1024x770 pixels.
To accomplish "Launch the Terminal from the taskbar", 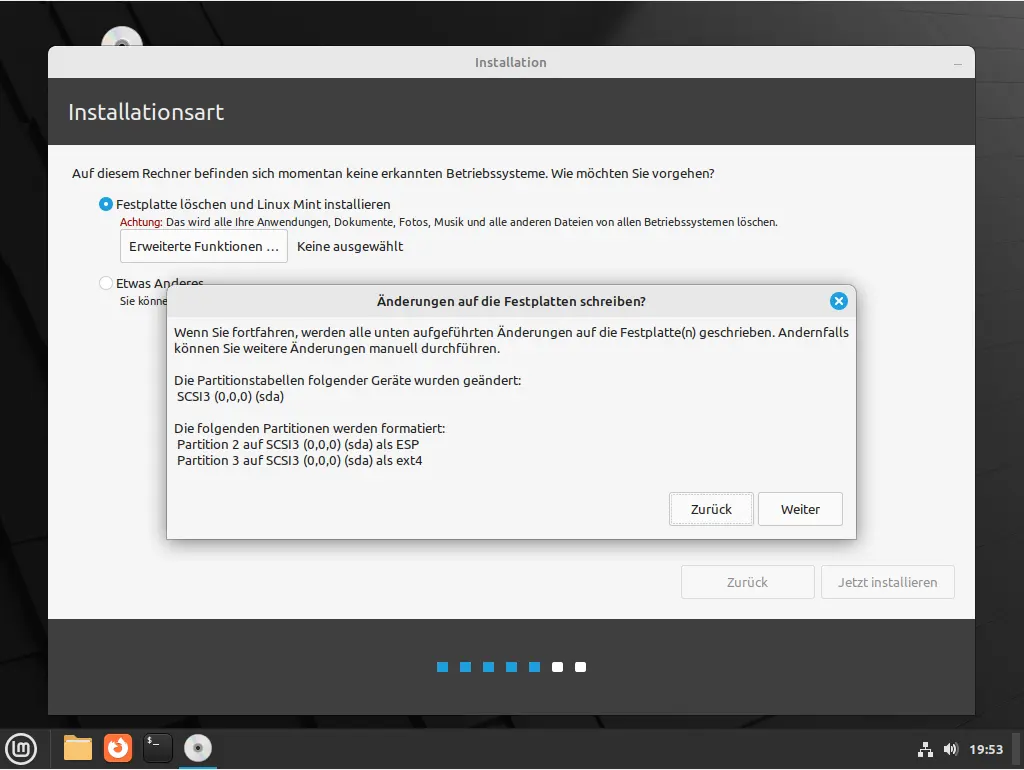I will coord(158,748).
